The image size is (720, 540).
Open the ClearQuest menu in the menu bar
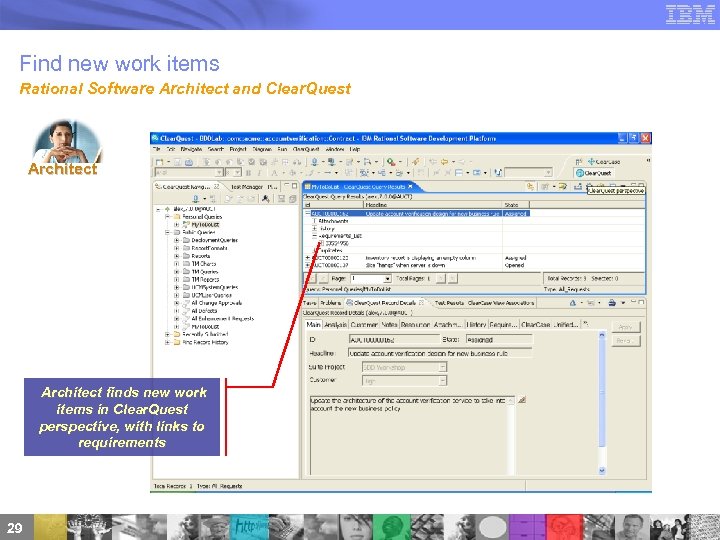click(306, 149)
